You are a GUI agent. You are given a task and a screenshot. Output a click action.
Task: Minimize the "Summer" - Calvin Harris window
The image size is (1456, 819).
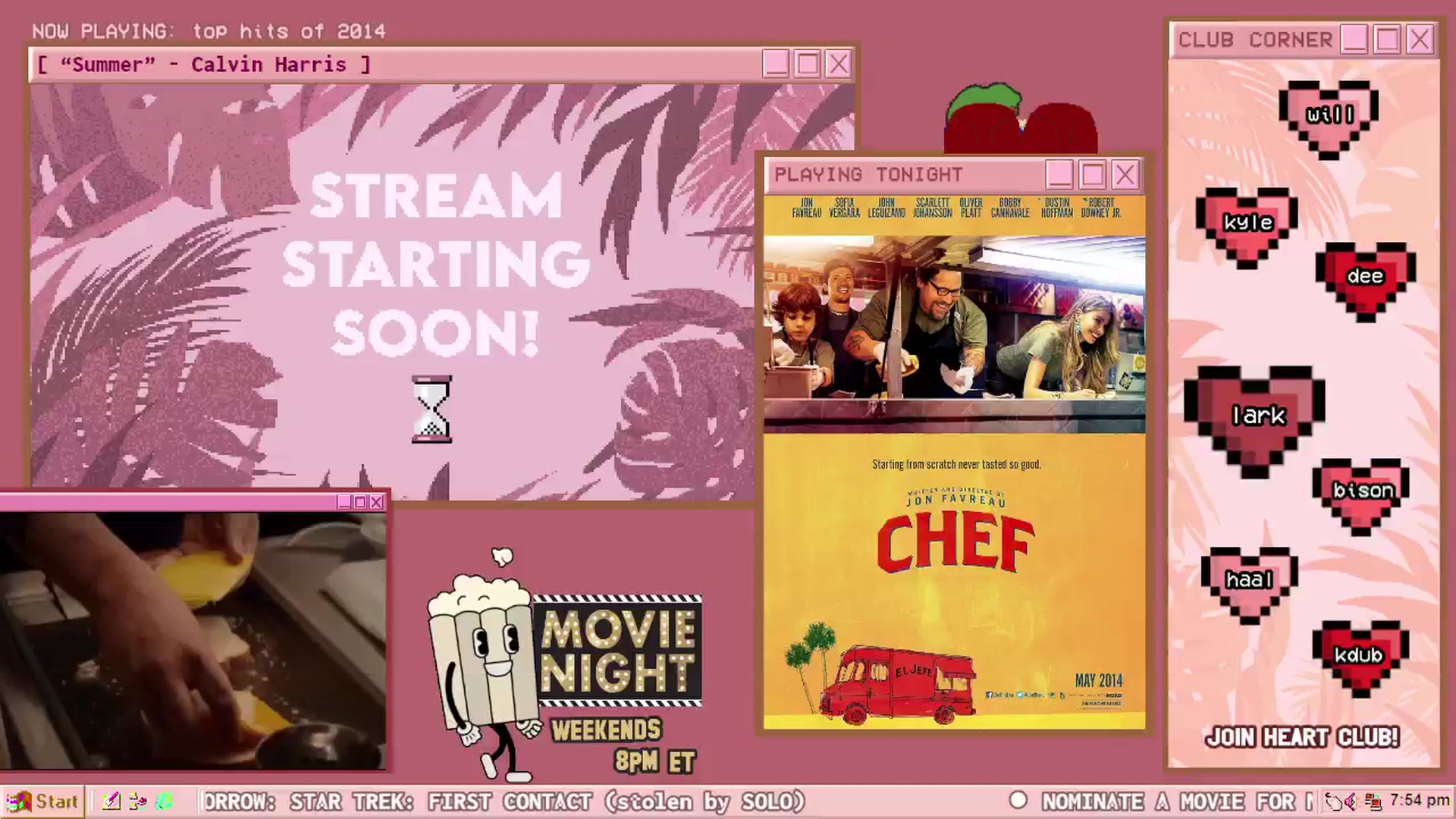(x=775, y=64)
